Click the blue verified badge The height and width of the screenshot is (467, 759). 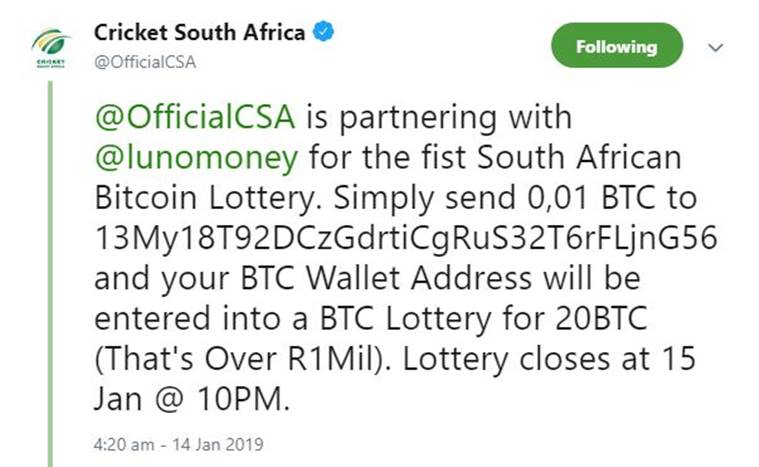coord(323,32)
